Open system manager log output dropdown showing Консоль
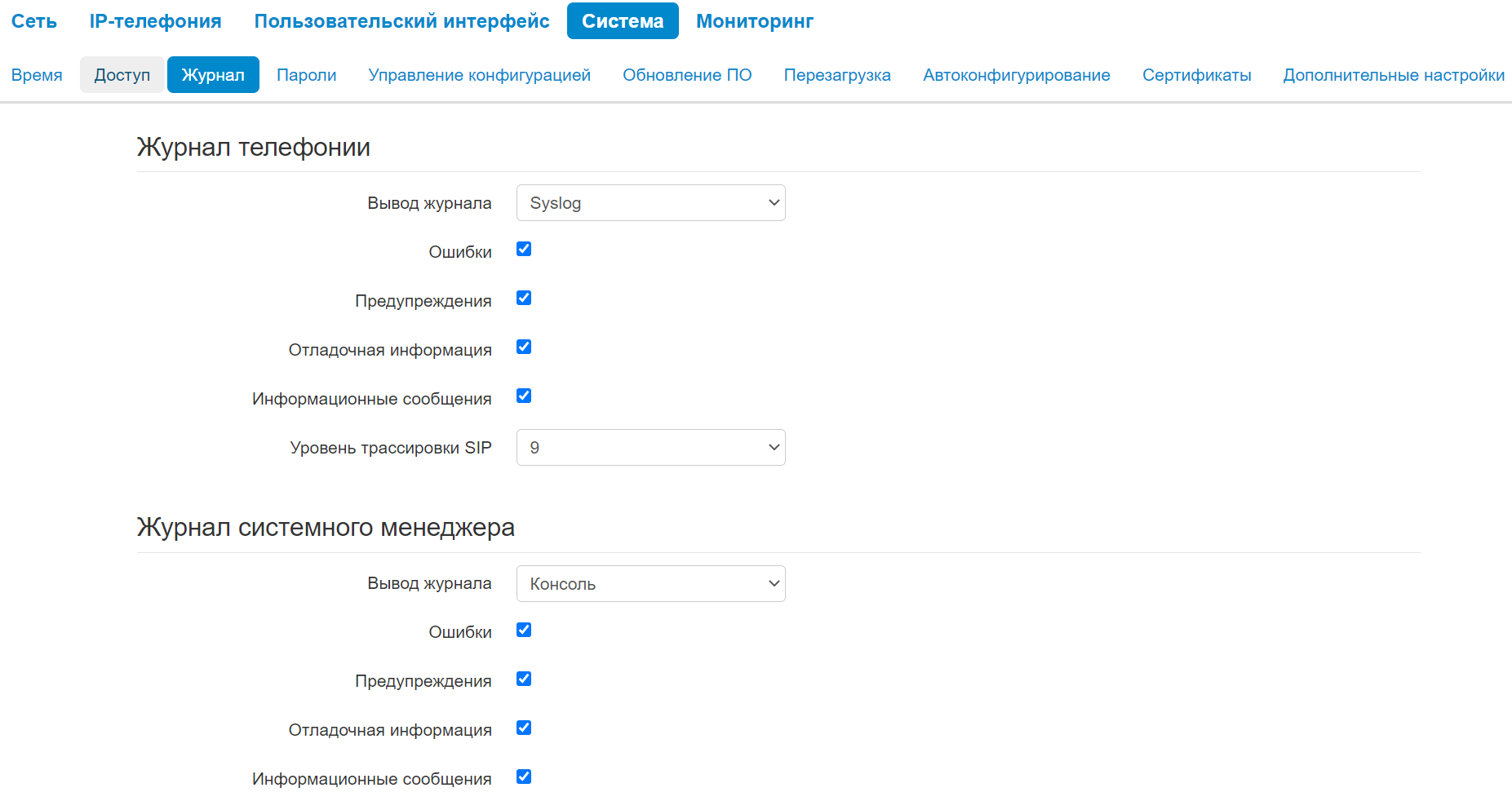This screenshot has width=1512, height=801. [651, 584]
